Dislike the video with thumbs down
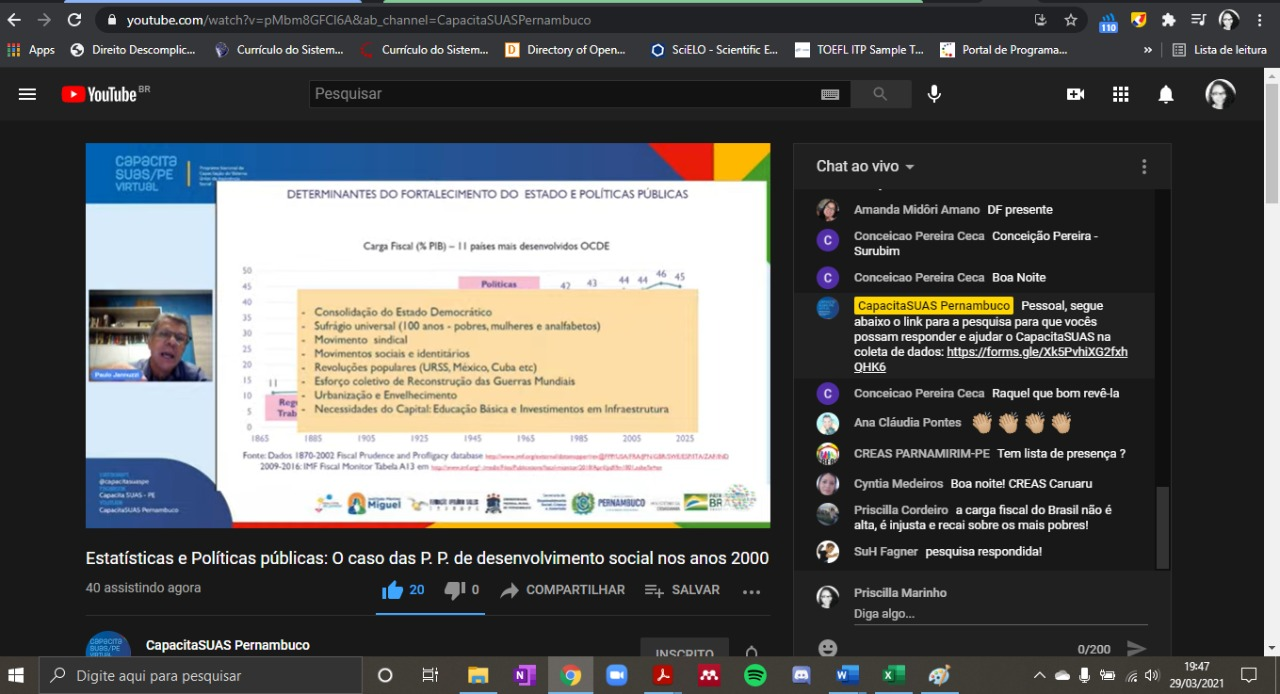This screenshot has width=1280, height=694. tap(455, 590)
